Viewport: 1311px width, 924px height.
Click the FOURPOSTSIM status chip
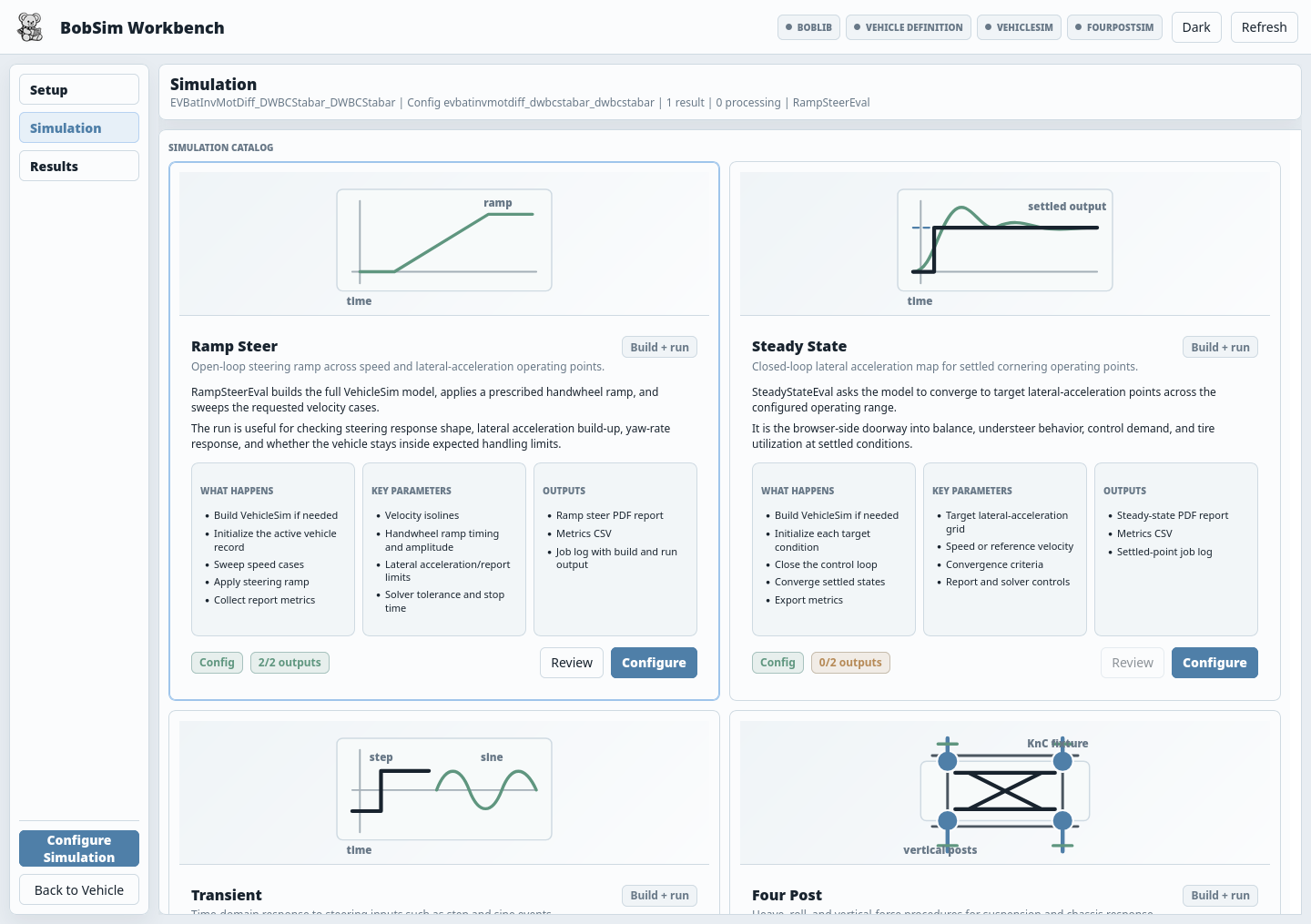1114,27
